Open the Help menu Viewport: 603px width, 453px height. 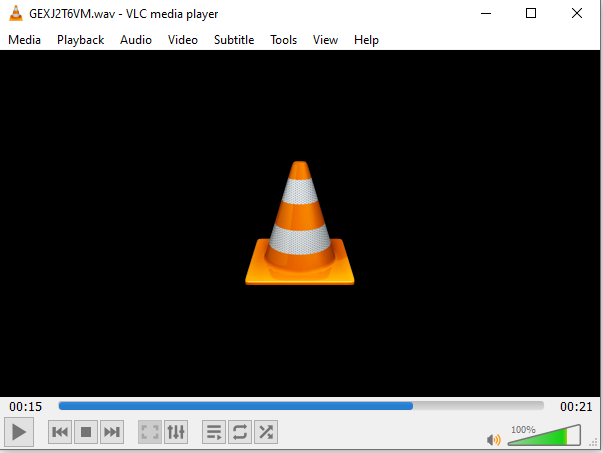pos(366,40)
